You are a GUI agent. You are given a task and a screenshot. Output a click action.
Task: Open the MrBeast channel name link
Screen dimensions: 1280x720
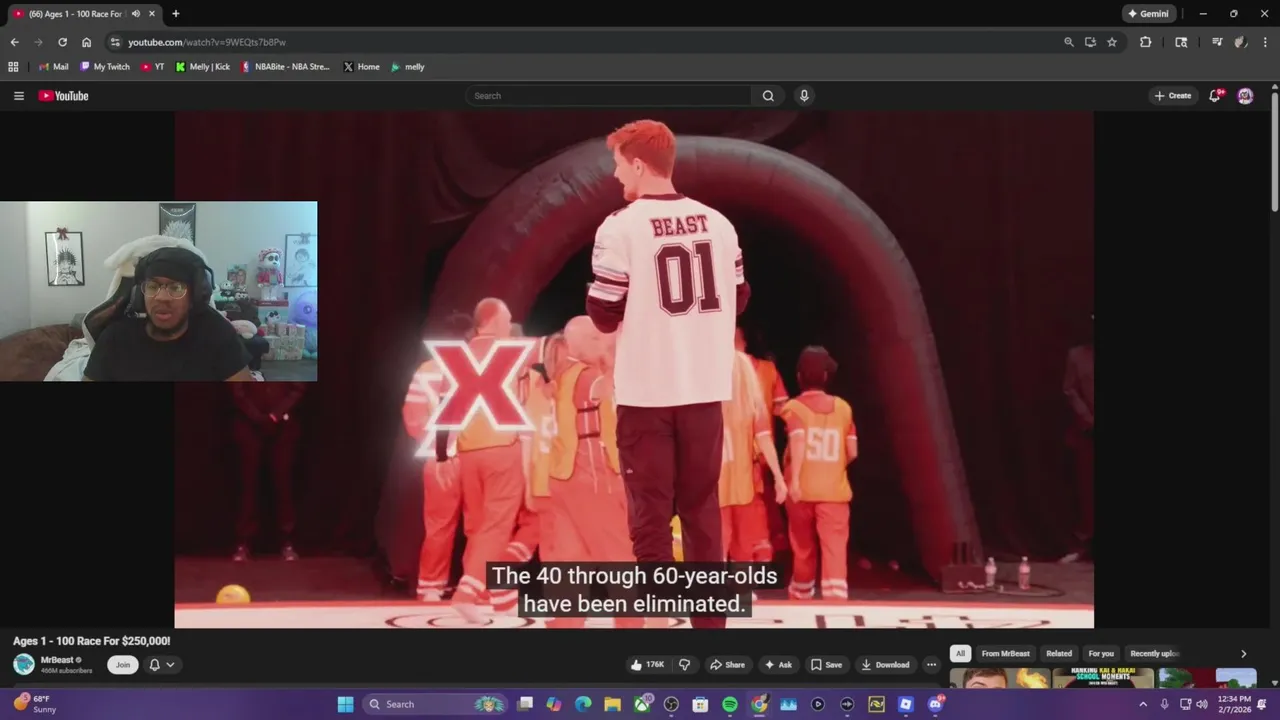(57, 660)
